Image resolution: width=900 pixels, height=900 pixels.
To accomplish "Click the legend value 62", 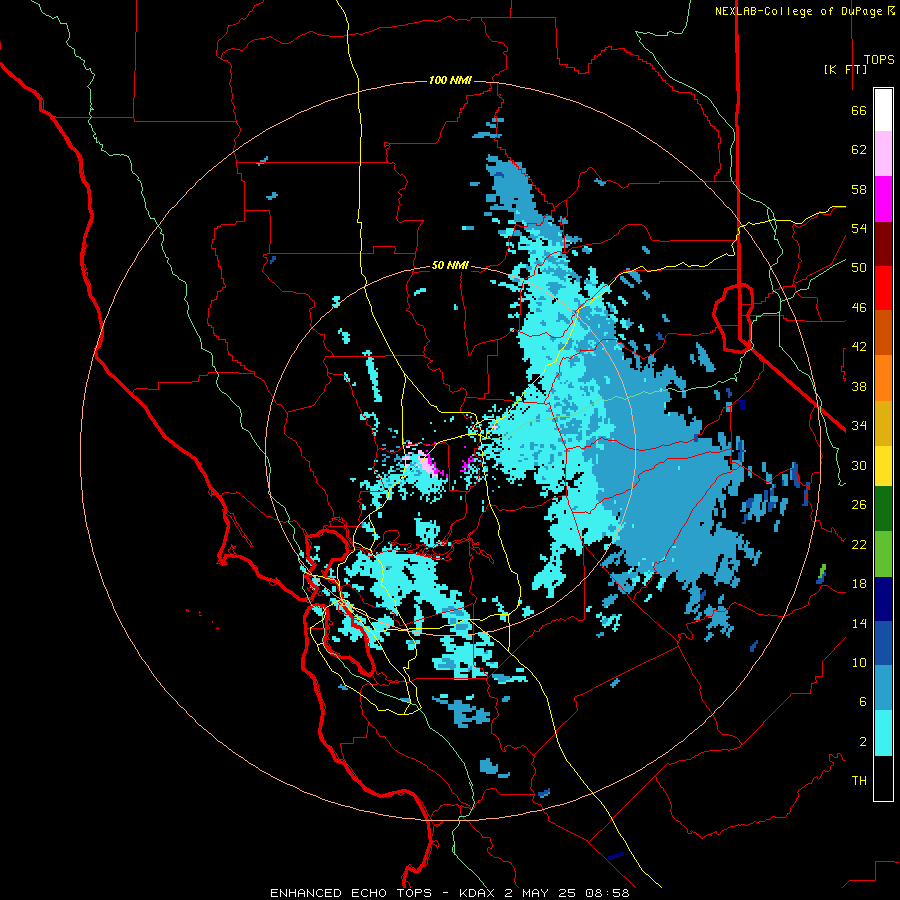I will tap(859, 150).
